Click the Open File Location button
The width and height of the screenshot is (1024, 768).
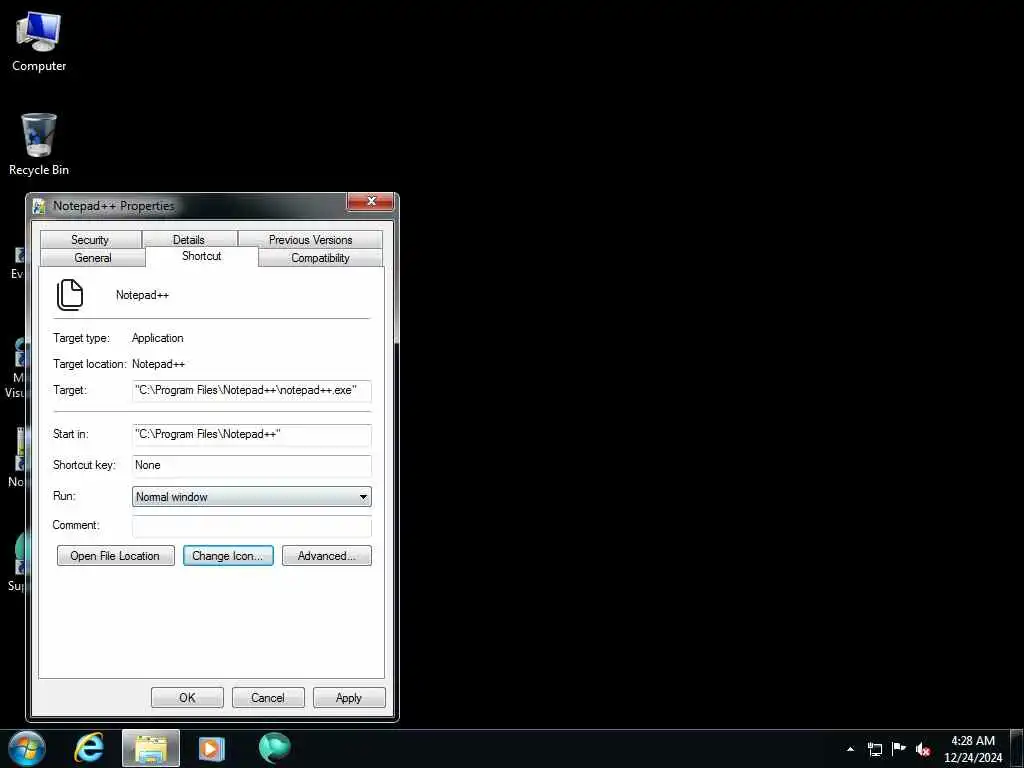pyautogui.click(x=116, y=556)
